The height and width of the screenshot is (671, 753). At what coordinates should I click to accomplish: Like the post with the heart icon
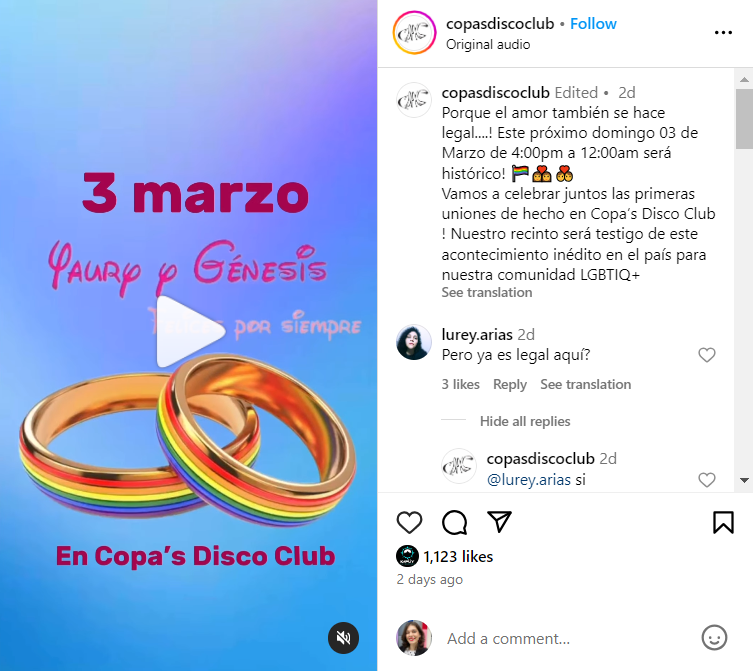tap(409, 522)
